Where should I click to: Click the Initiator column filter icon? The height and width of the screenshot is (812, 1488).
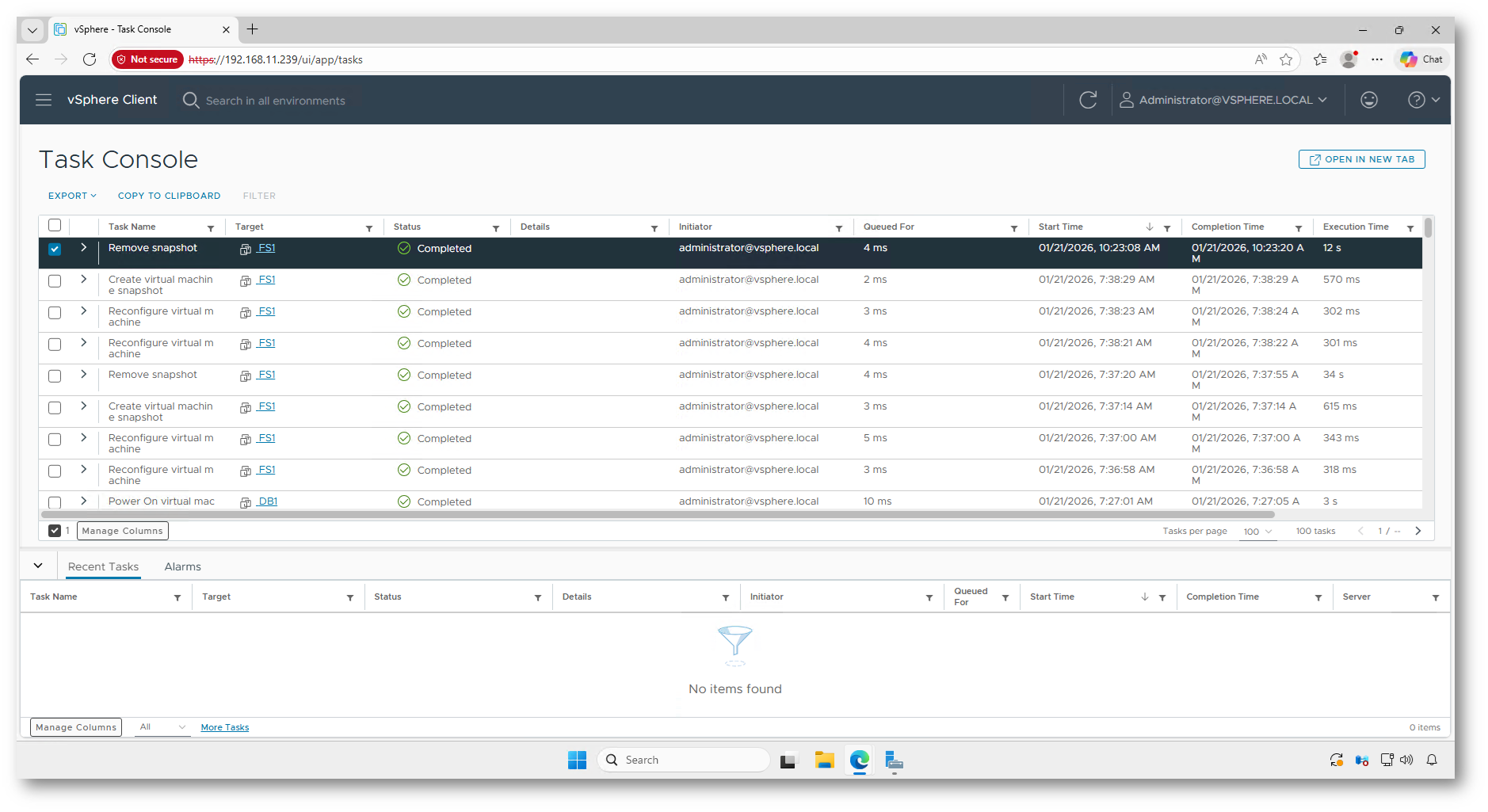[839, 228]
